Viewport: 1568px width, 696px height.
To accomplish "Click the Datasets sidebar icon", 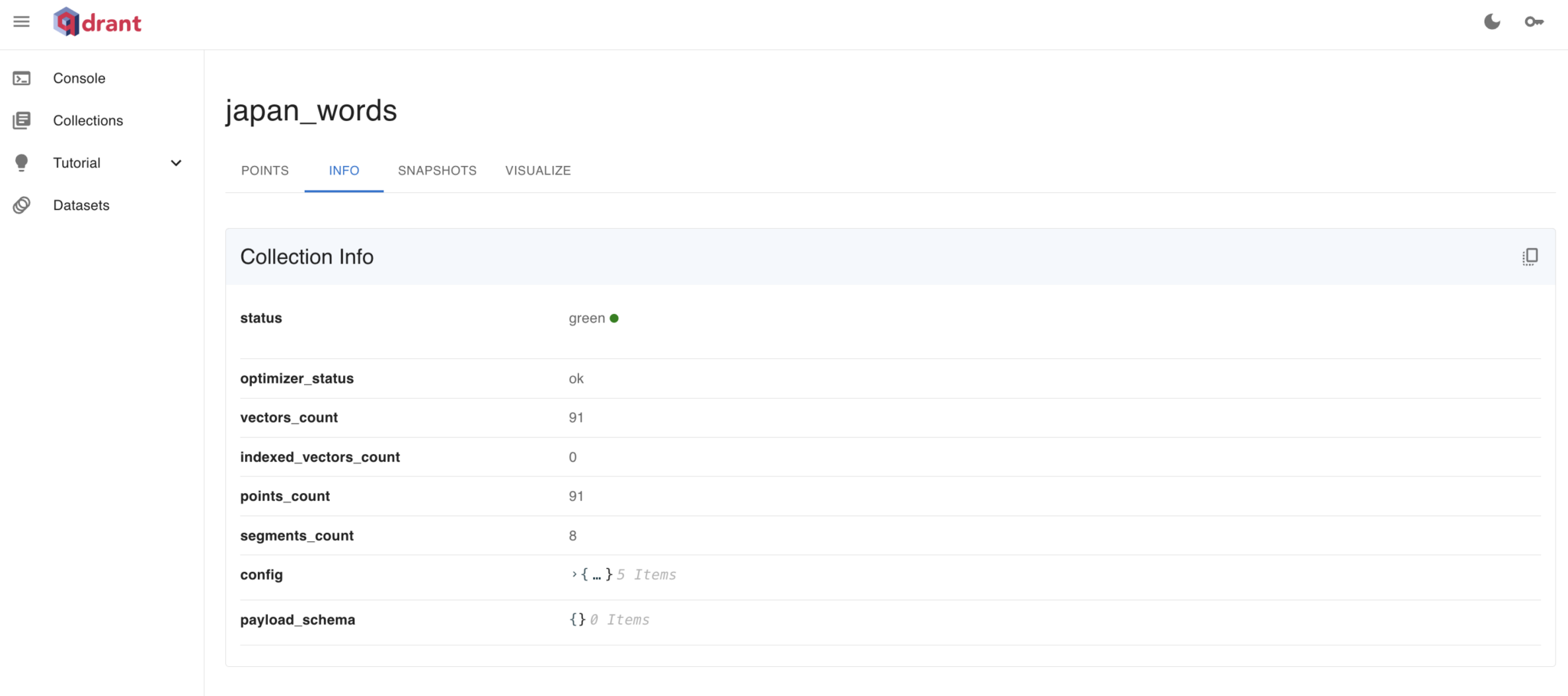I will [21, 205].
